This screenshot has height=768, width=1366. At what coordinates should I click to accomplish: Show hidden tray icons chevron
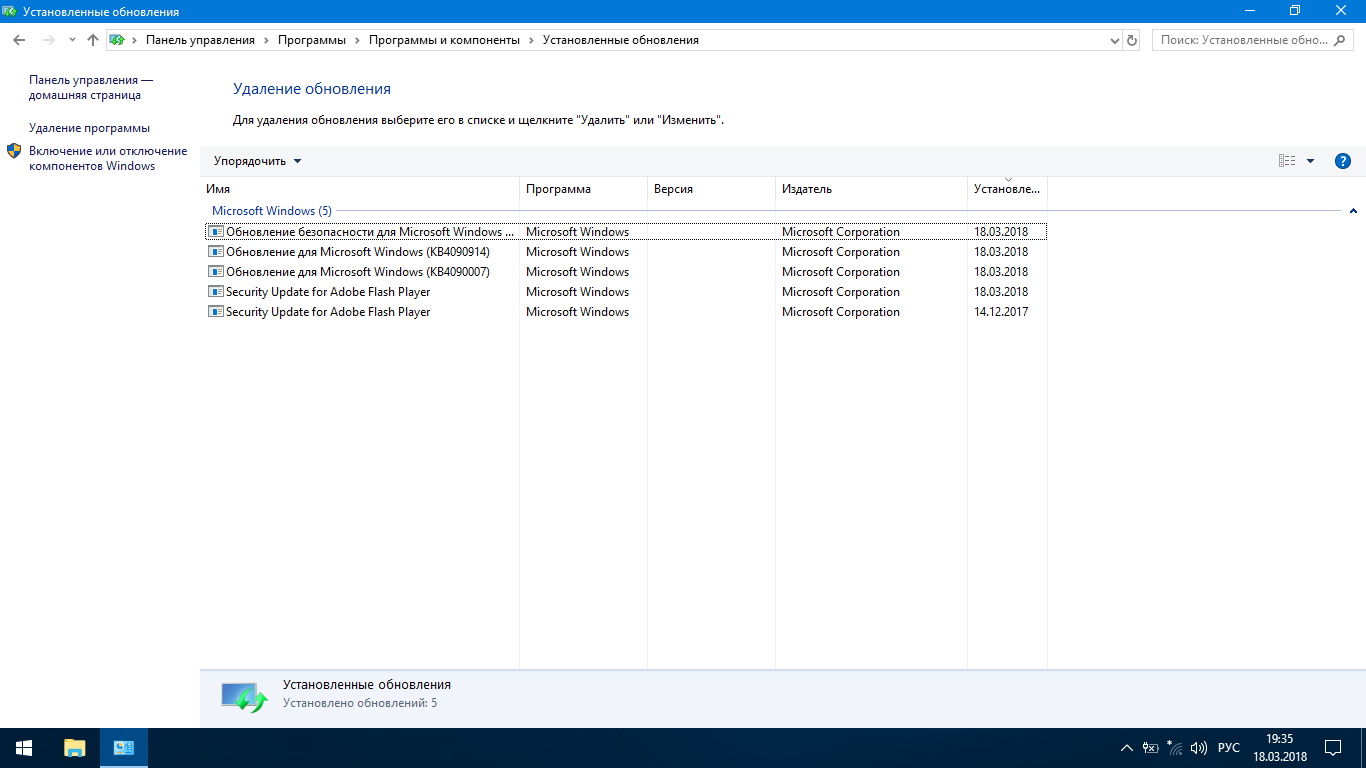click(1127, 748)
